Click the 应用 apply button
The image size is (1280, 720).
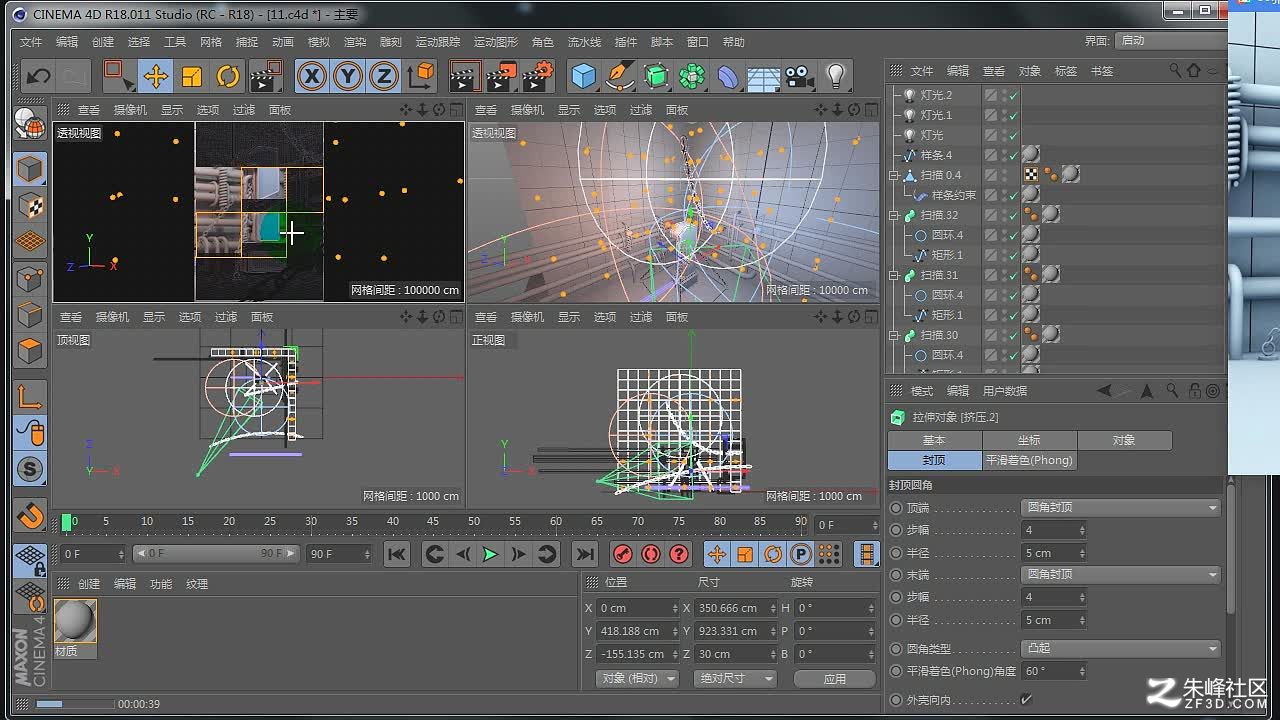(835, 678)
